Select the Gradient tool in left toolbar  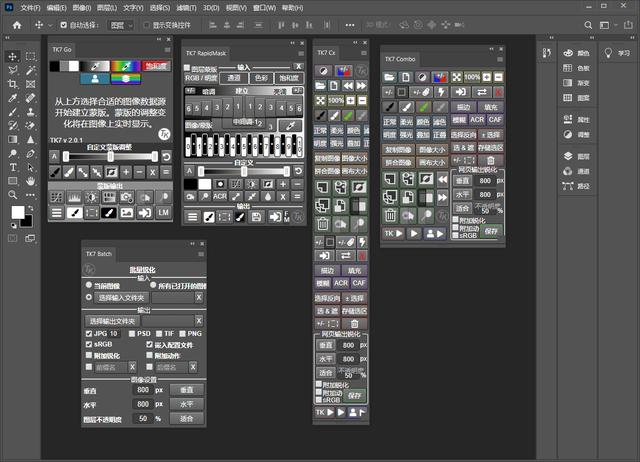click(x=13, y=140)
